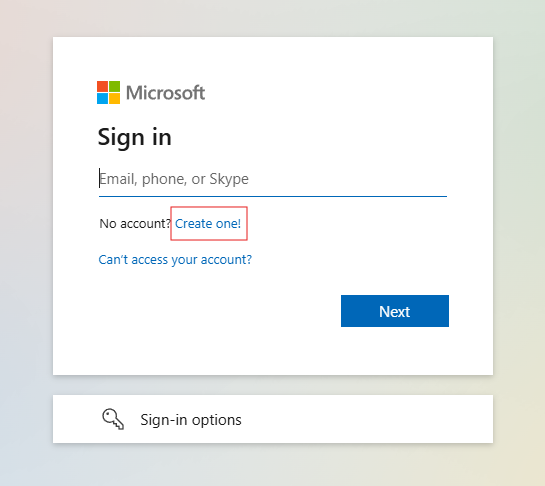The height and width of the screenshot is (486, 545).
Task: Focus the Email, phone, or Skype field
Action: pyautogui.click(x=273, y=179)
